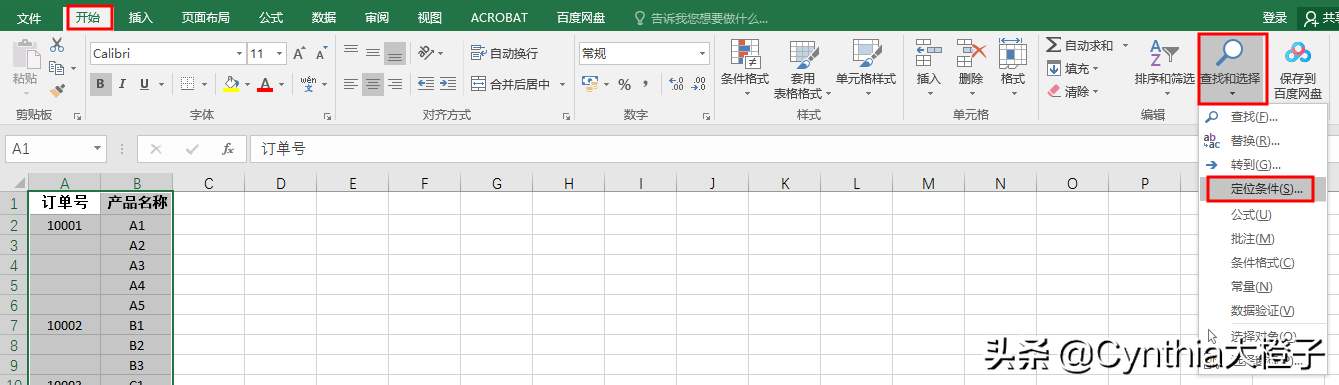Click the text orientation icon

(x=427, y=53)
